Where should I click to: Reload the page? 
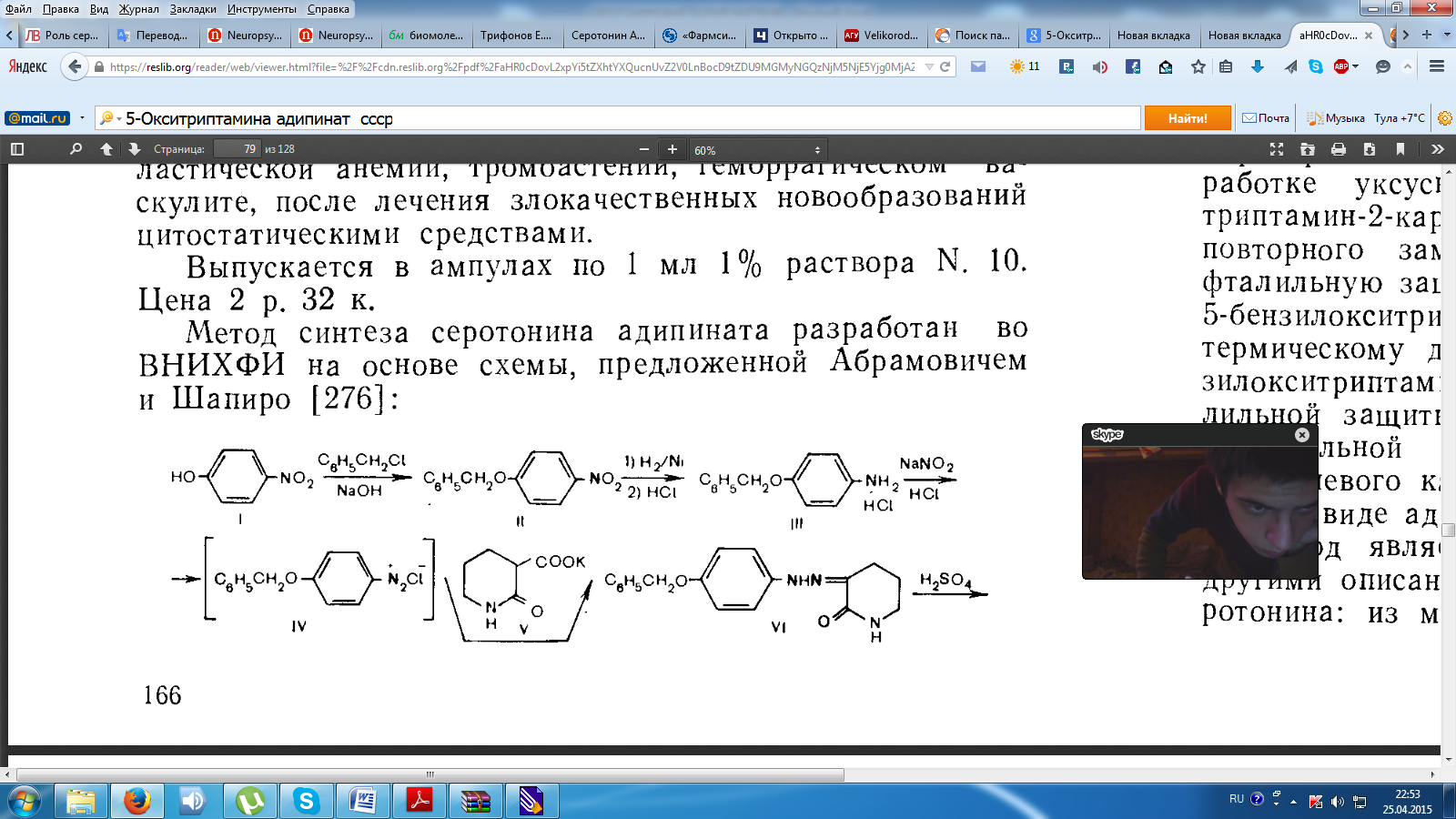[945, 66]
